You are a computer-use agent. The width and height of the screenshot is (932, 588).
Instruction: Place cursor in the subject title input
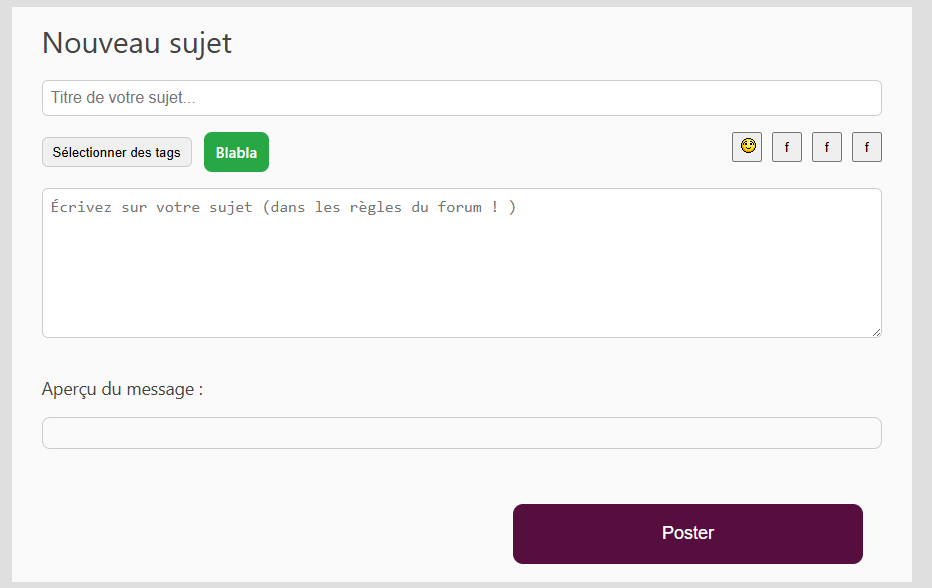pos(461,98)
